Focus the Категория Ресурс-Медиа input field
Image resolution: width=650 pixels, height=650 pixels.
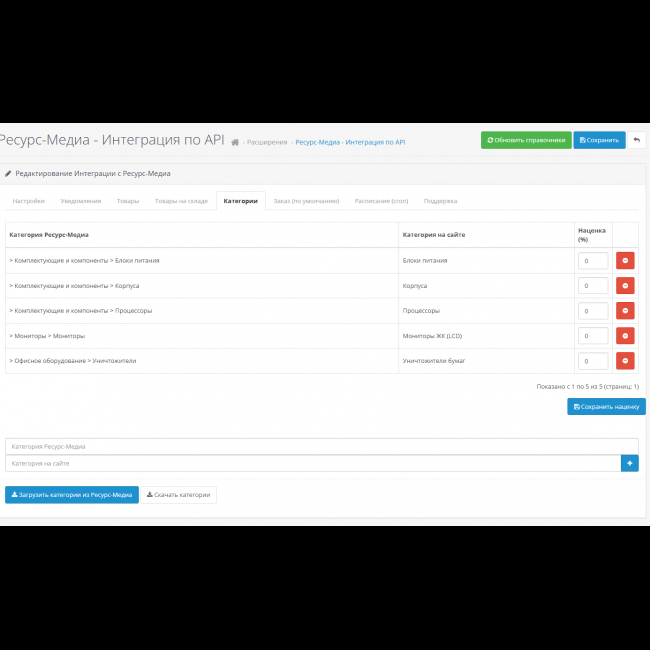coord(320,446)
